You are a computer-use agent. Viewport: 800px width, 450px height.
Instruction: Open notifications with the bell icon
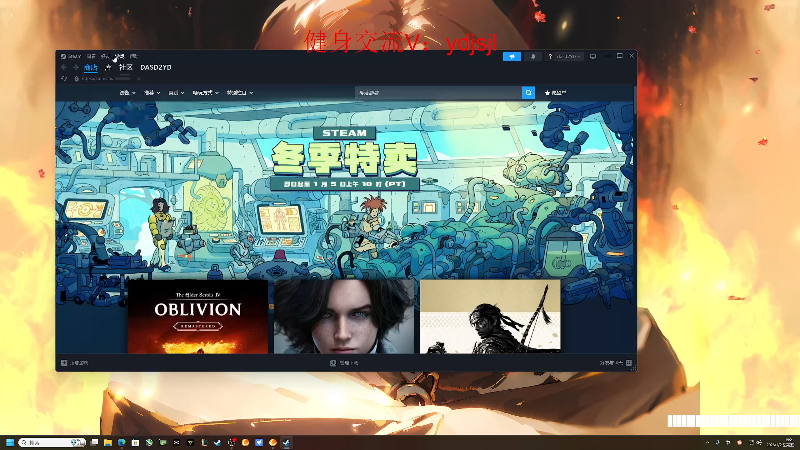tap(533, 56)
